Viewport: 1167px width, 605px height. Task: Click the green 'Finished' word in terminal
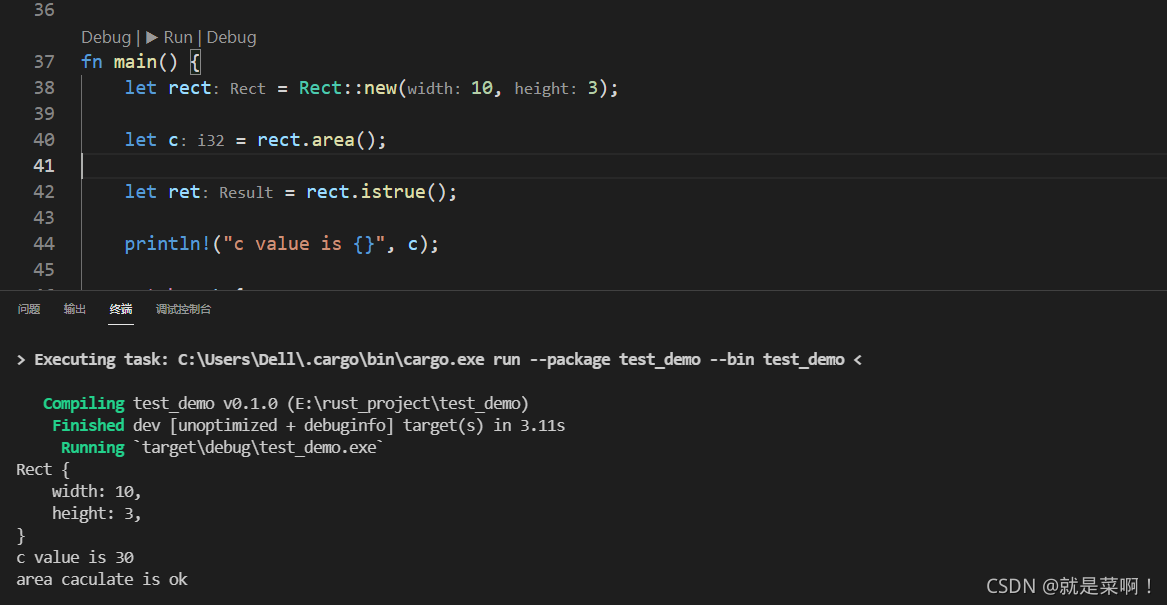(x=88, y=426)
